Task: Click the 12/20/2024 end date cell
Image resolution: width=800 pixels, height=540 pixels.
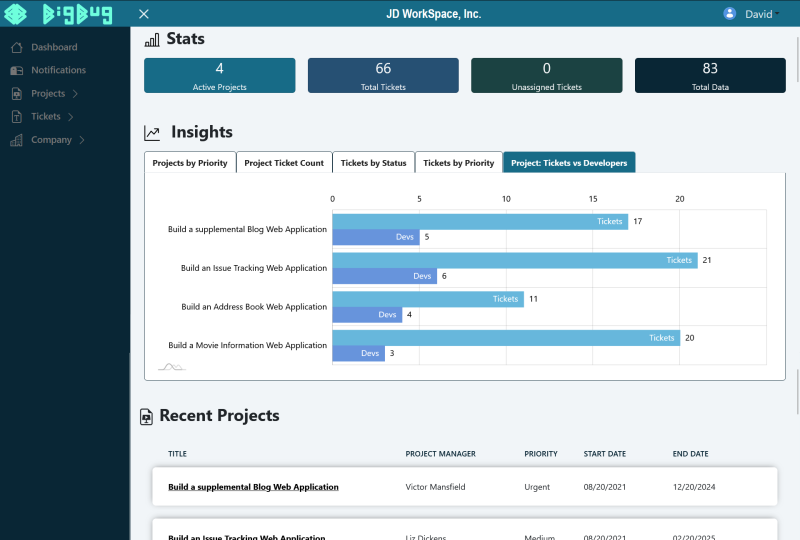Action: pyautogui.click(x=694, y=487)
